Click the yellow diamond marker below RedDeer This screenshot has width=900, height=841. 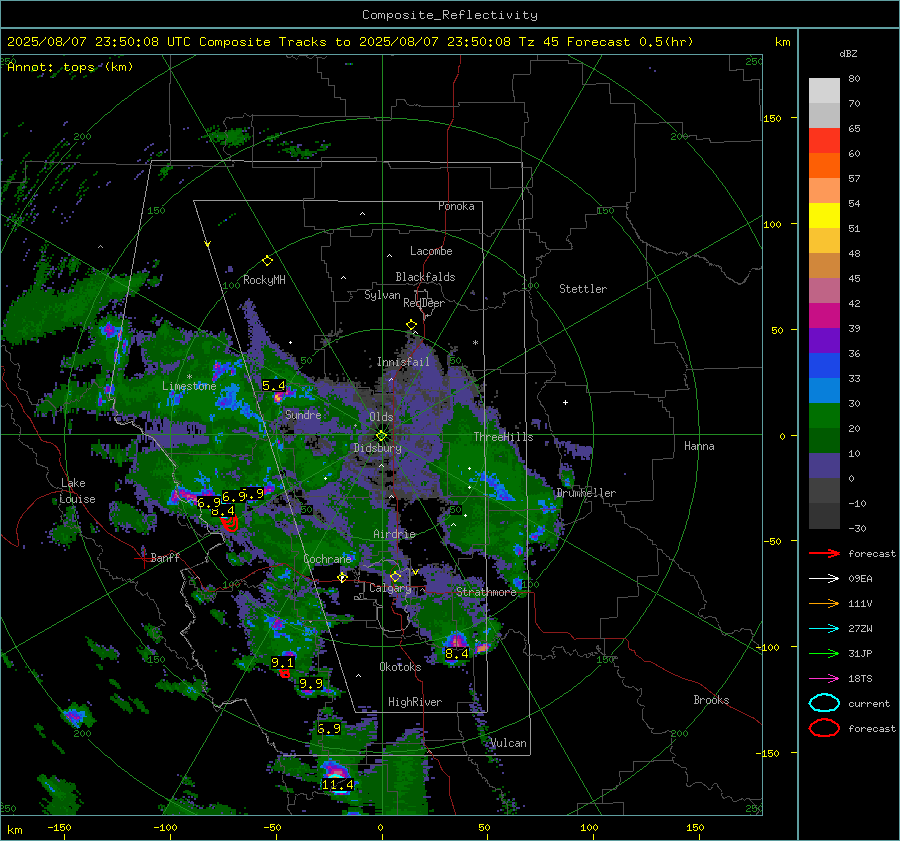point(411,325)
